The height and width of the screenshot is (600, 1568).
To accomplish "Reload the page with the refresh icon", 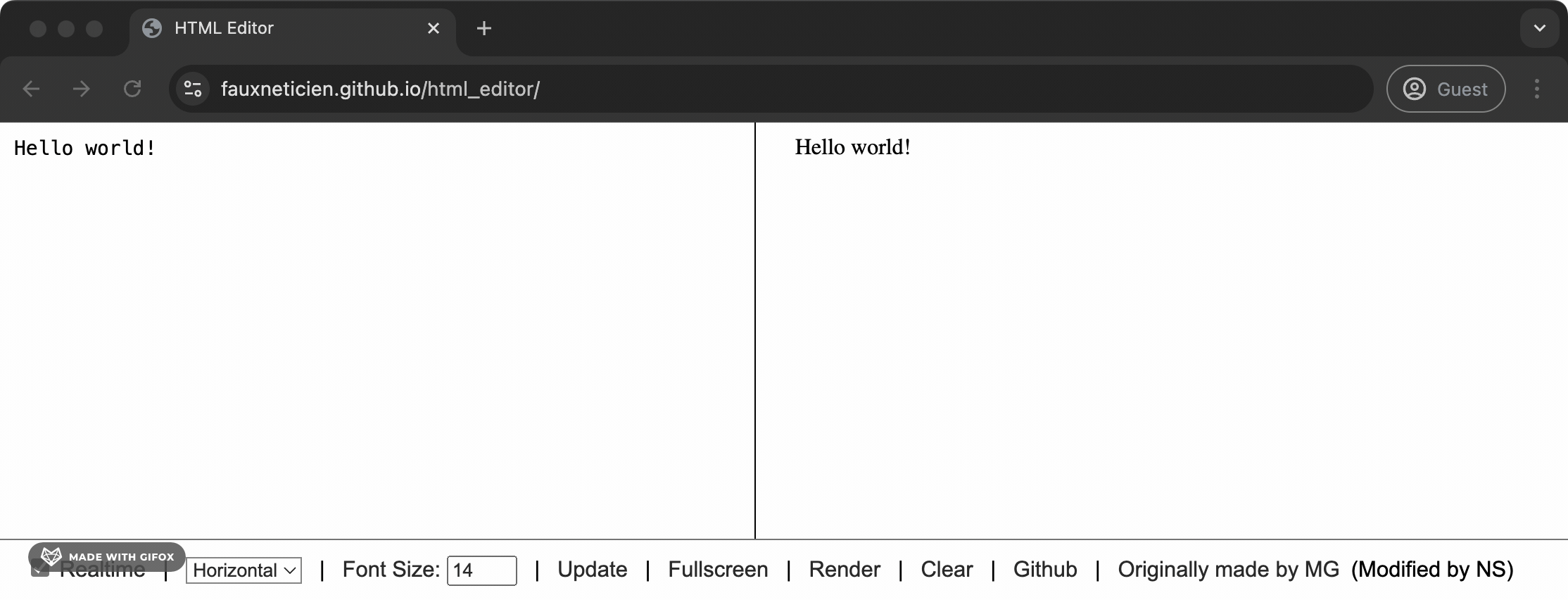I will click(132, 89).
